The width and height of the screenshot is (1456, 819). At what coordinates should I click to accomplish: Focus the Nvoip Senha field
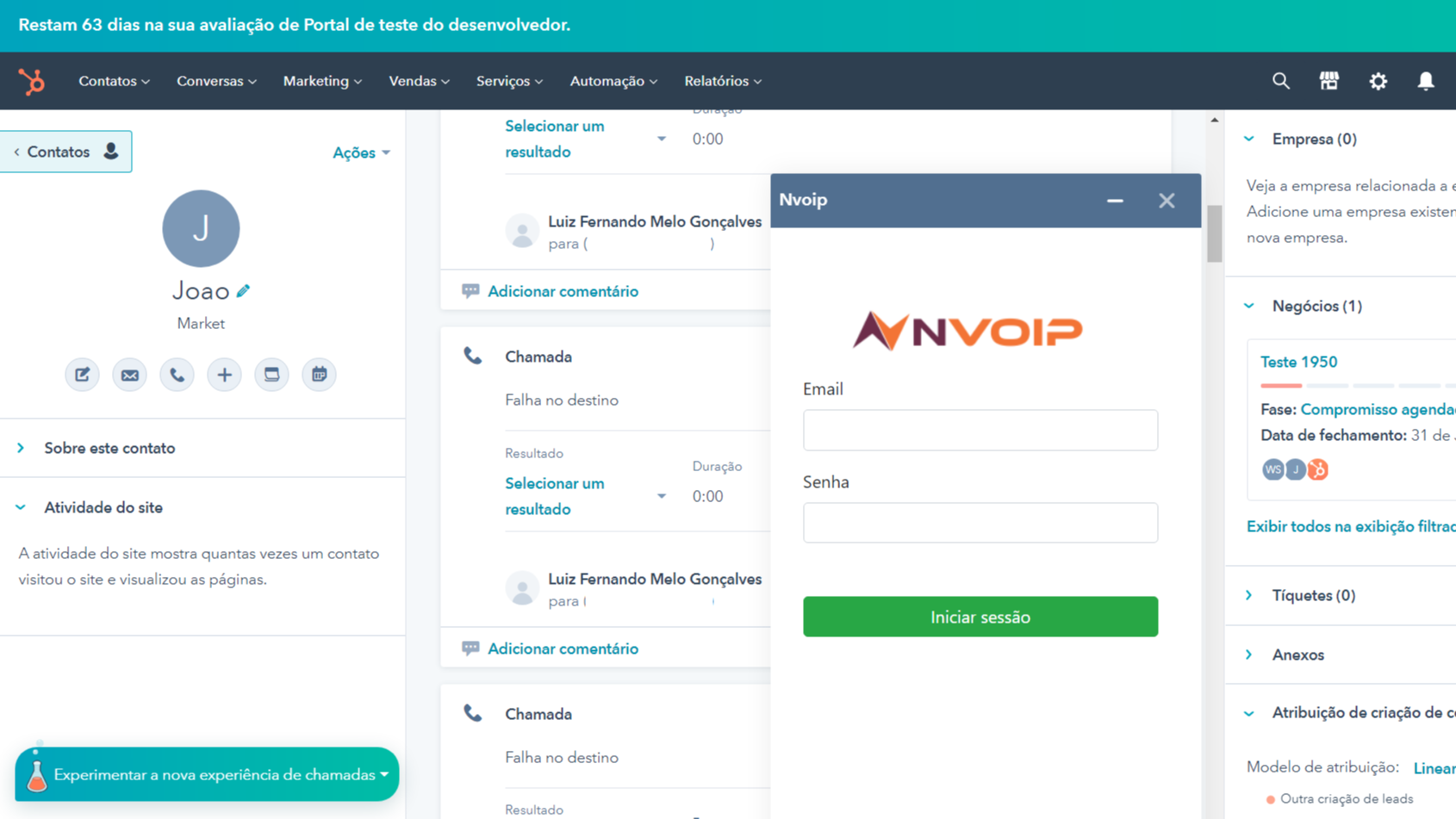980,523
